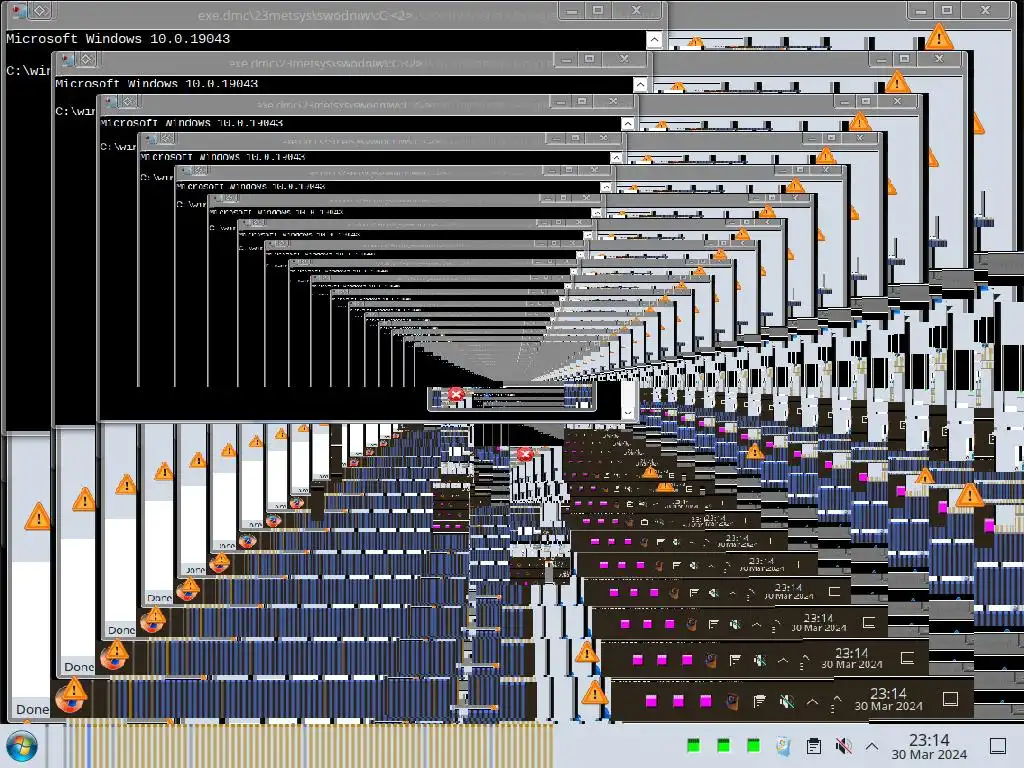Viewport: 1024px width, 768px height.
Task: Minimize the background window at top right
Action: coord(921,11)
